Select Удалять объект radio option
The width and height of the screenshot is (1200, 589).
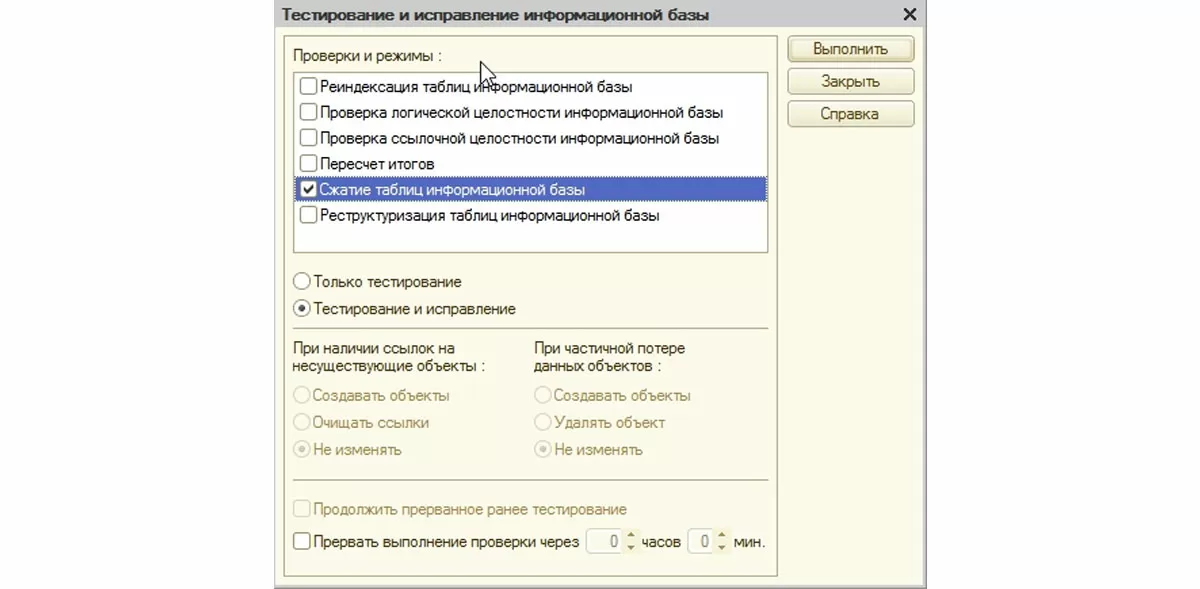click(543, 423)
